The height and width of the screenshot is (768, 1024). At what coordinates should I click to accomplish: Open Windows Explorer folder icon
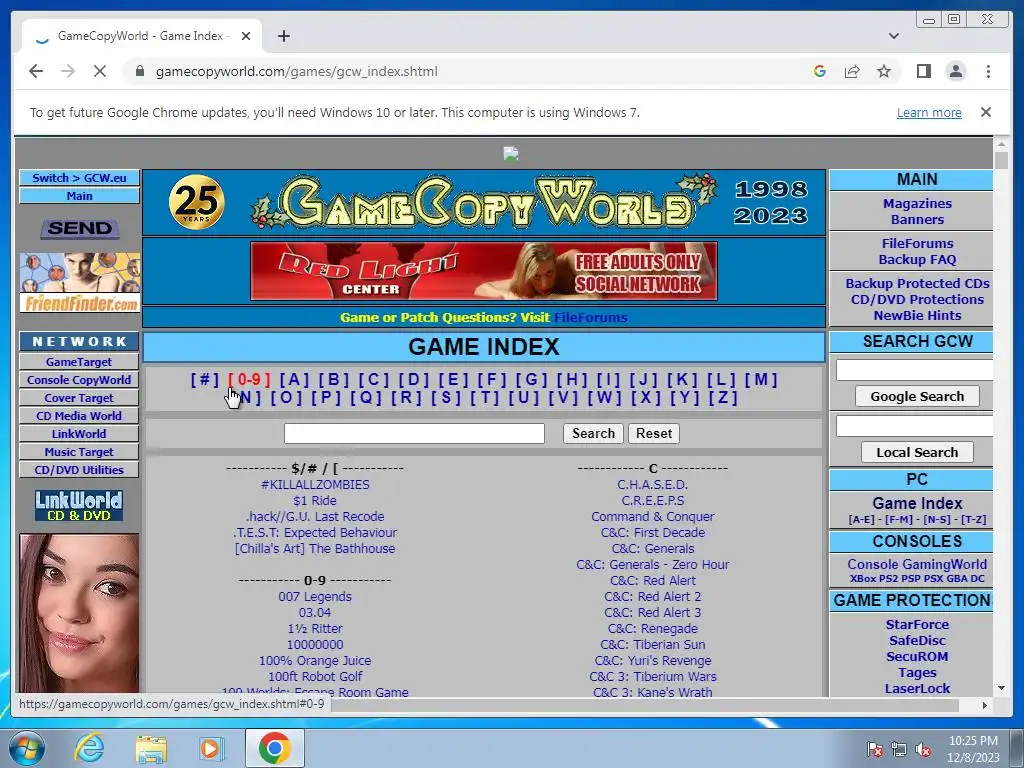[x=151, y=748]
